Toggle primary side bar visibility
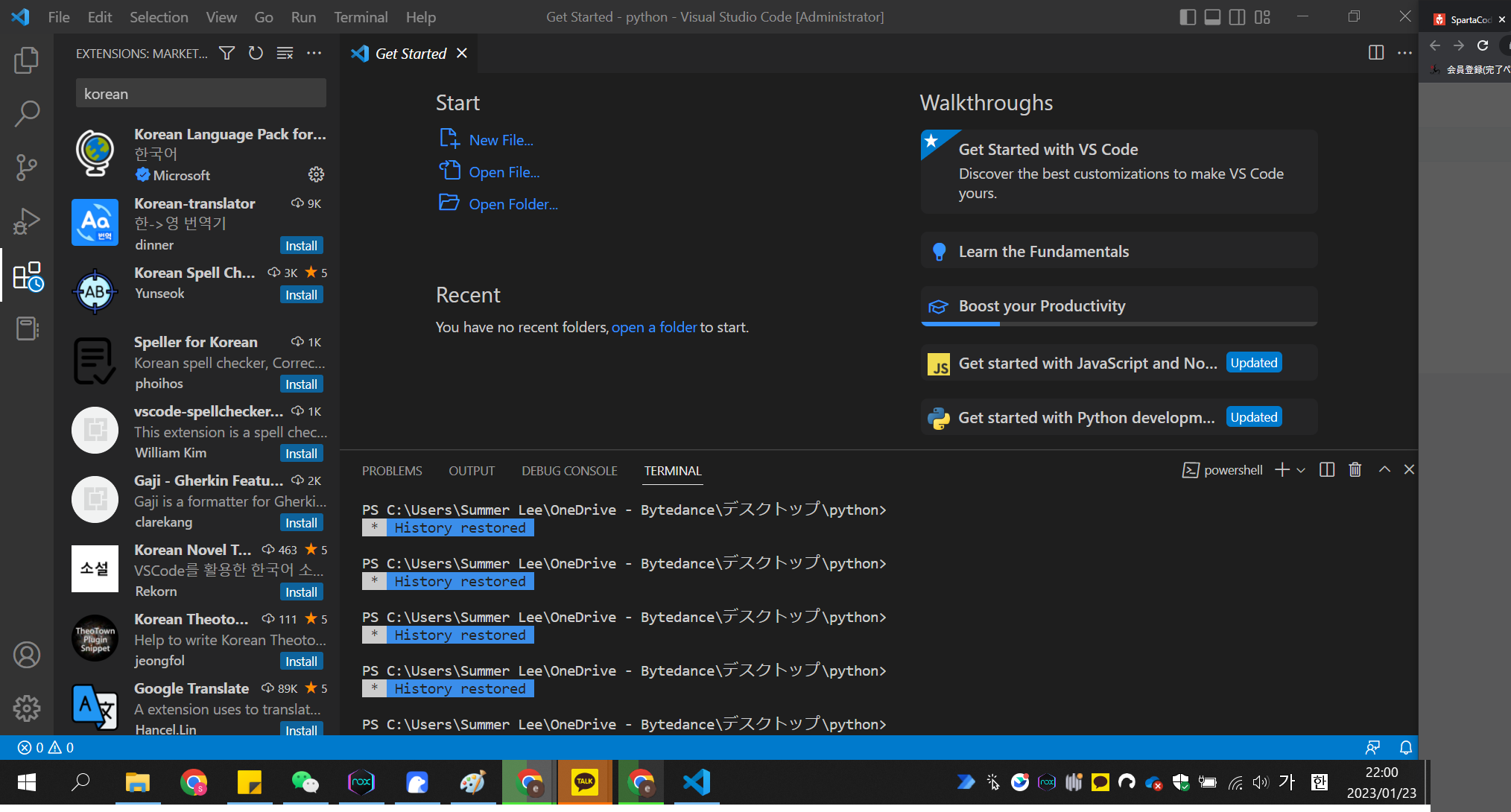Viewport: 1511px width, 812px height. click(1188, 16)
